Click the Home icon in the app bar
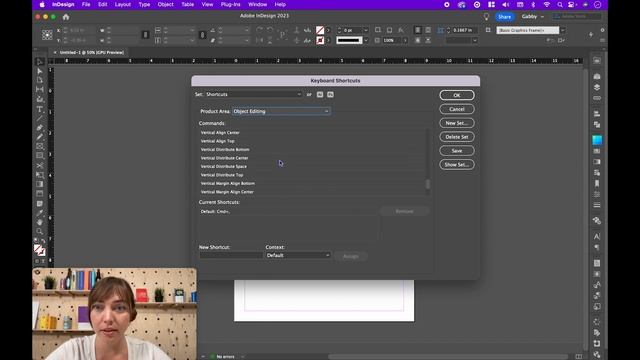Image resolution: width=640 pixels, height=360 pixels. 66,17
